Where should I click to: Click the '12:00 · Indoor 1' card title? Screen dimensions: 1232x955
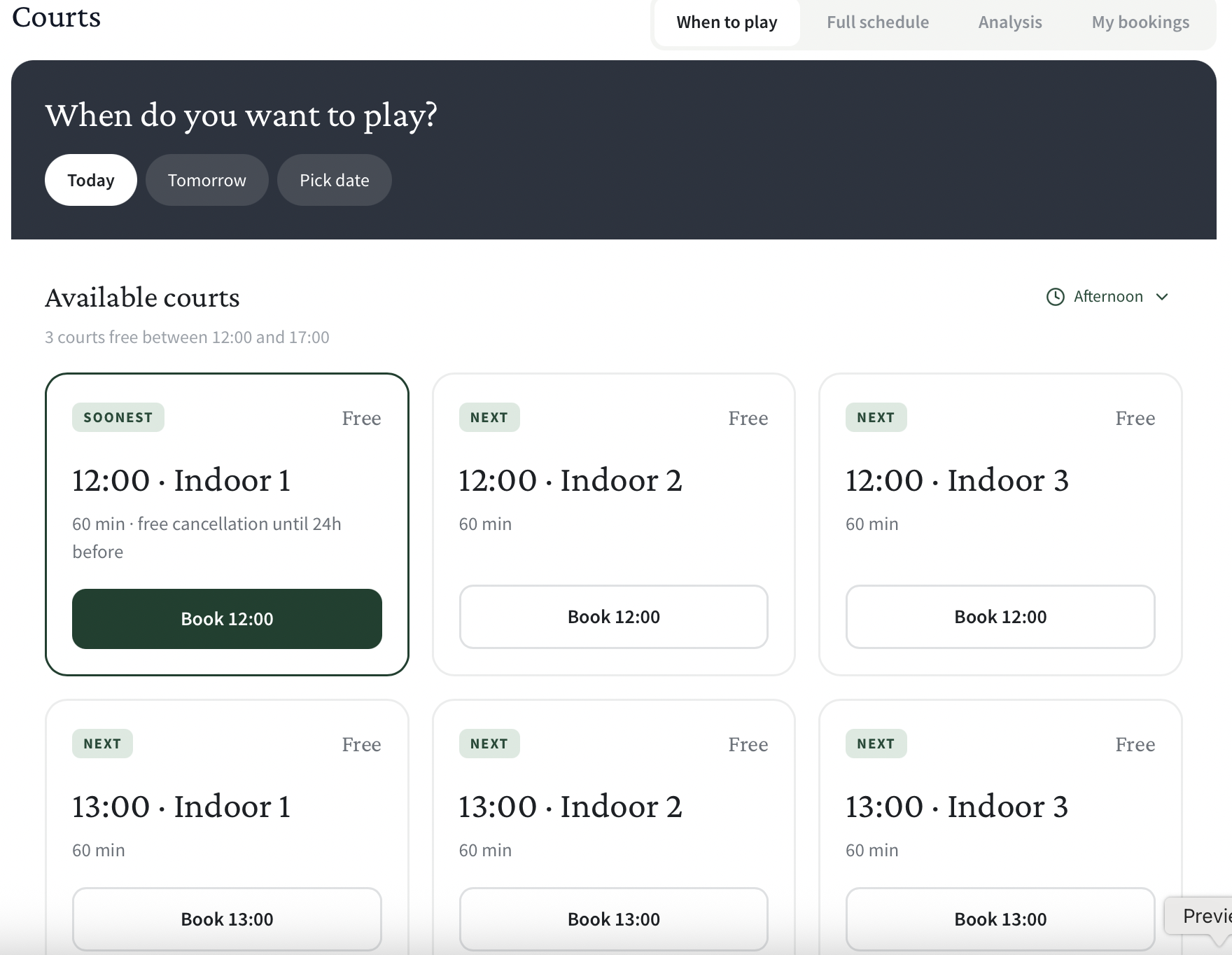(181, 480)
